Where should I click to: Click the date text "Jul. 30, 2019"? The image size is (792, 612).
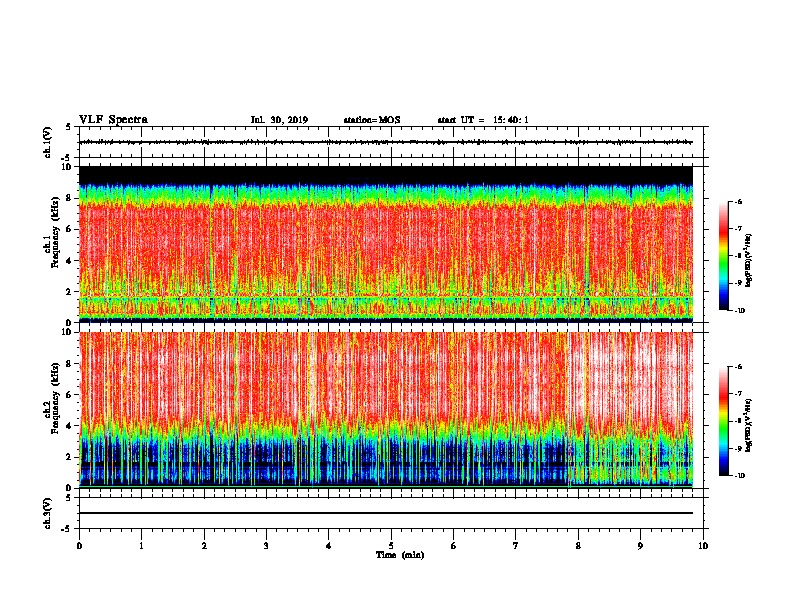tap(279, 120)
